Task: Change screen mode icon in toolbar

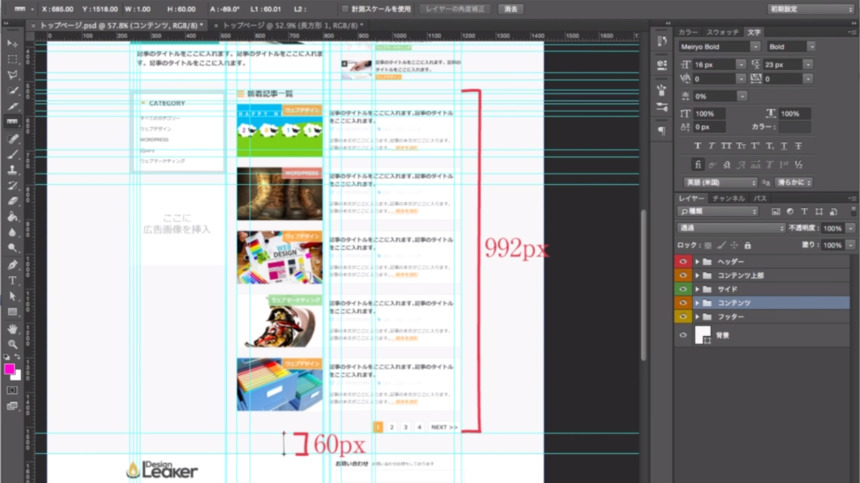Action: click(x=12, y=406)
